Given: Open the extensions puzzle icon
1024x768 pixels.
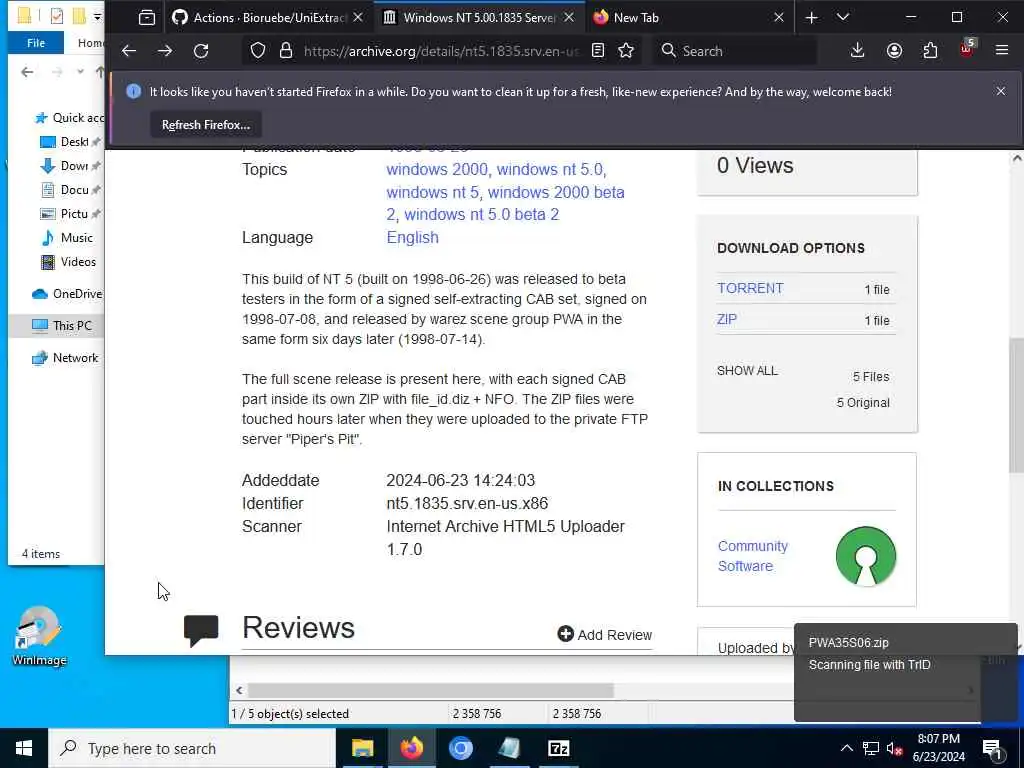Looking at the screenshot, I should 930,50.
